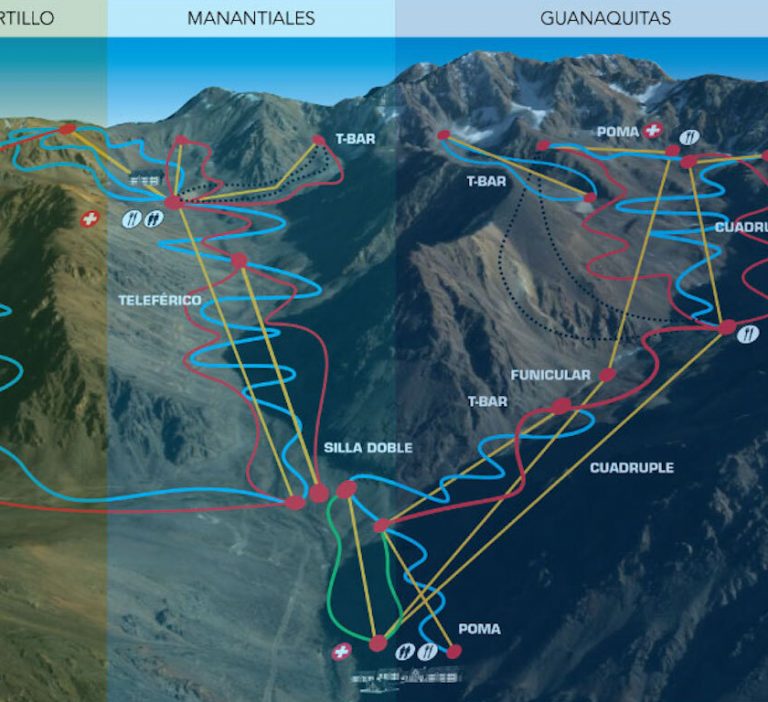Click the SILLA DOBLE lift label
The height and width of the screenshot is (702, 768).
click(368, 448)
